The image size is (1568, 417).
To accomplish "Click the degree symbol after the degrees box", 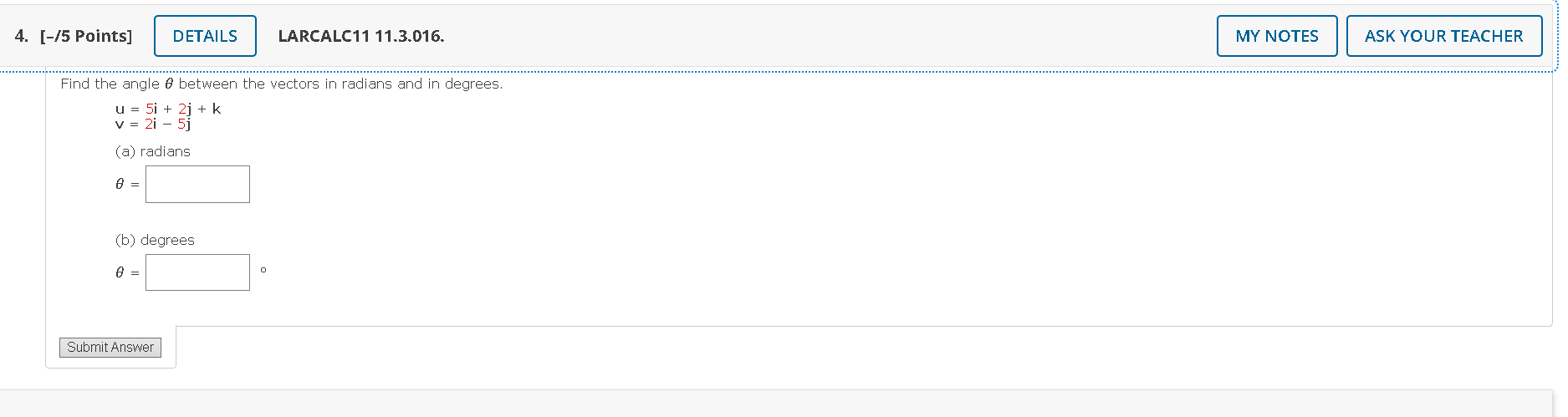I will point(263,270).
